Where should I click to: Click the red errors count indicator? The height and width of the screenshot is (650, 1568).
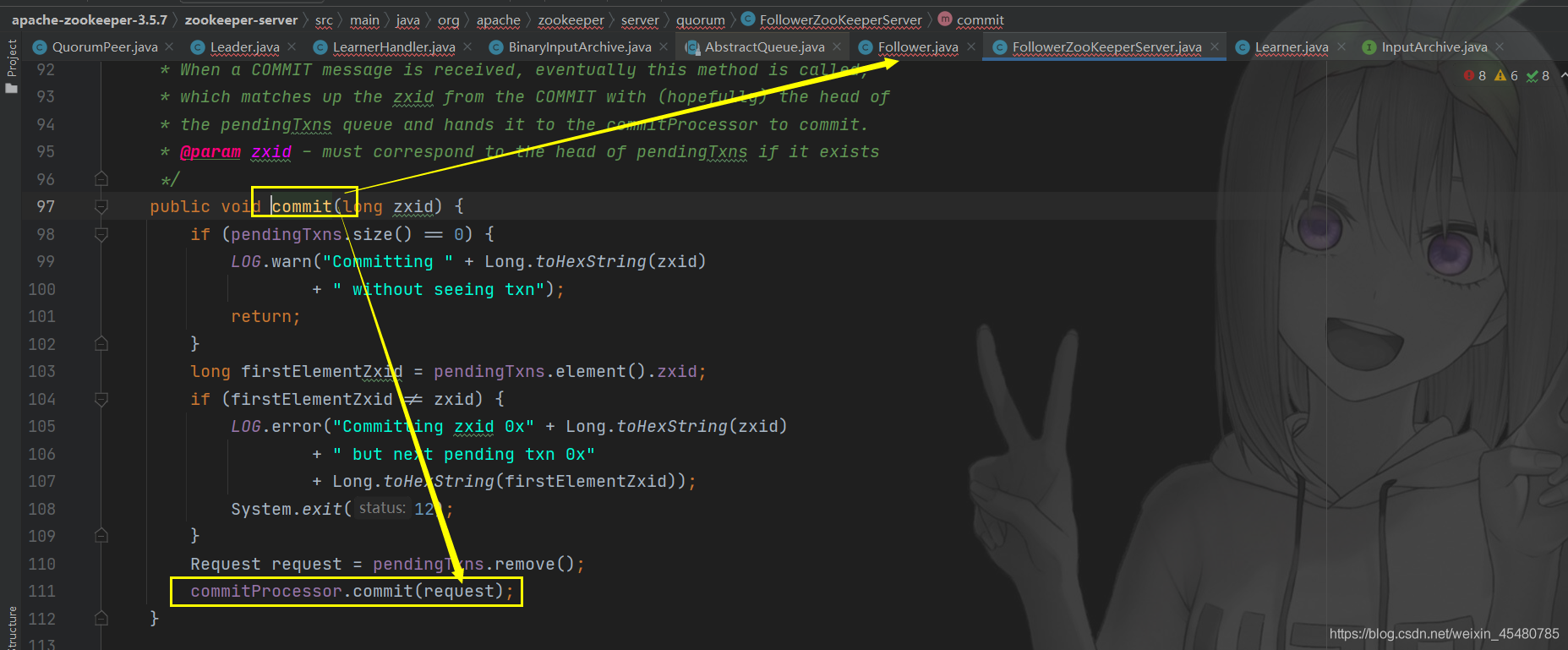click(x=1475, y=75)
